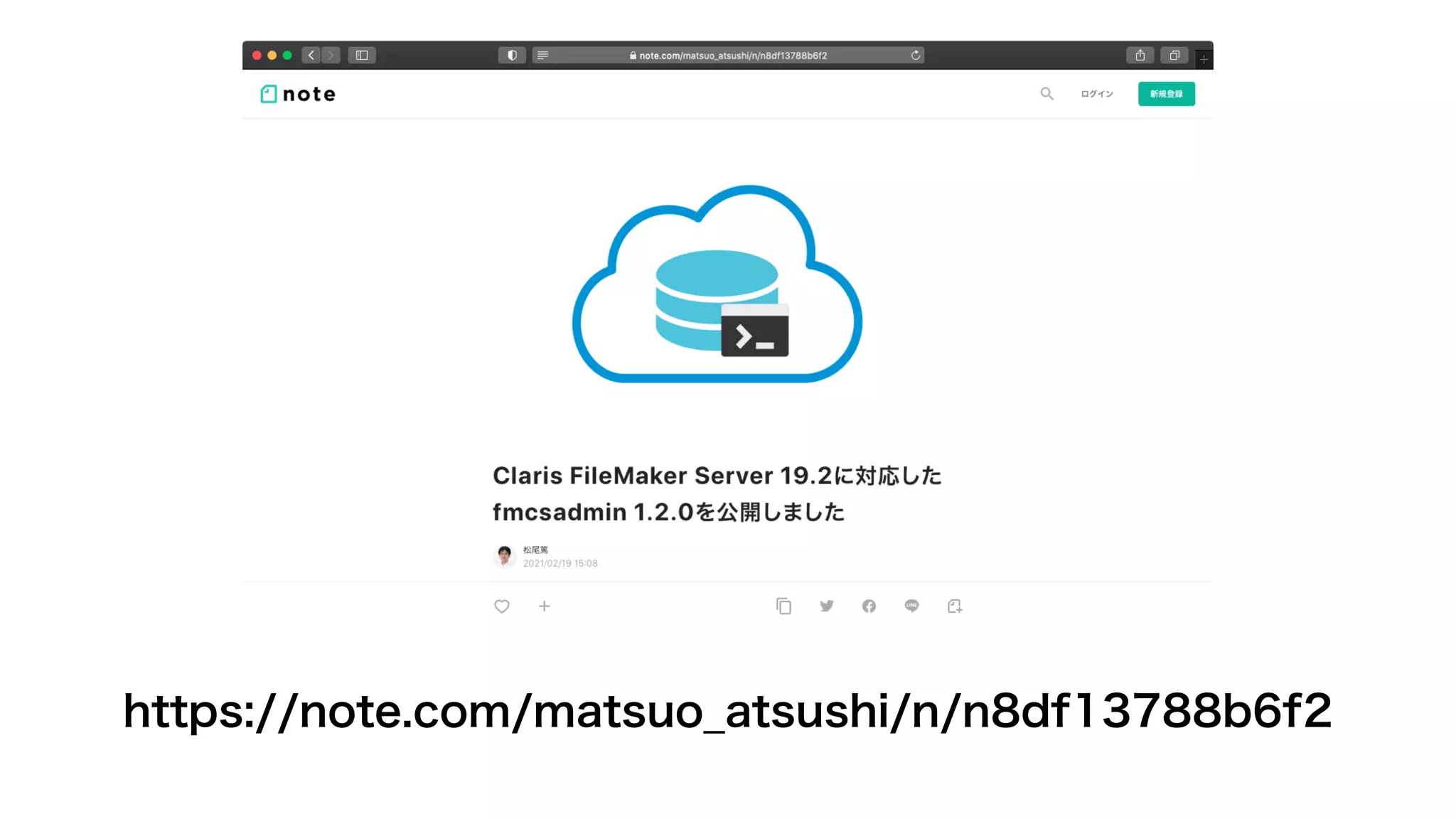Click the author name 松尾篤
The image size is (1456, 819).
point(535,550)
